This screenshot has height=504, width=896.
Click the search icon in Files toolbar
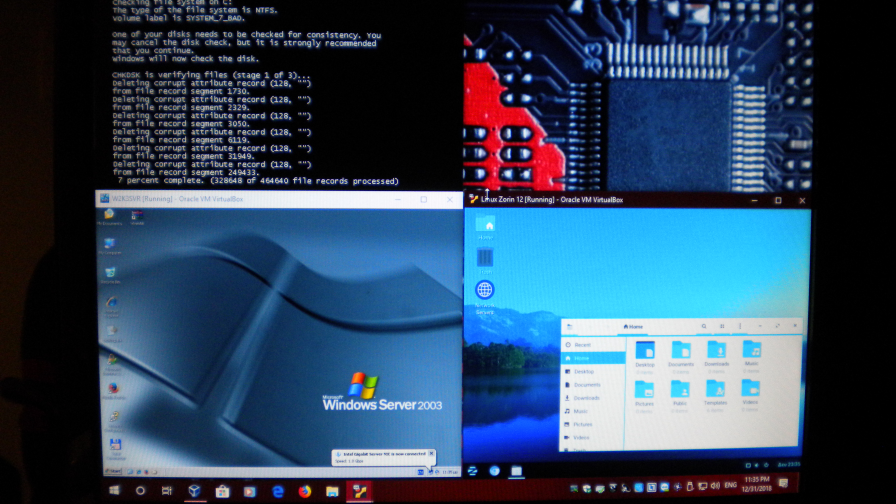coord(704,326)
